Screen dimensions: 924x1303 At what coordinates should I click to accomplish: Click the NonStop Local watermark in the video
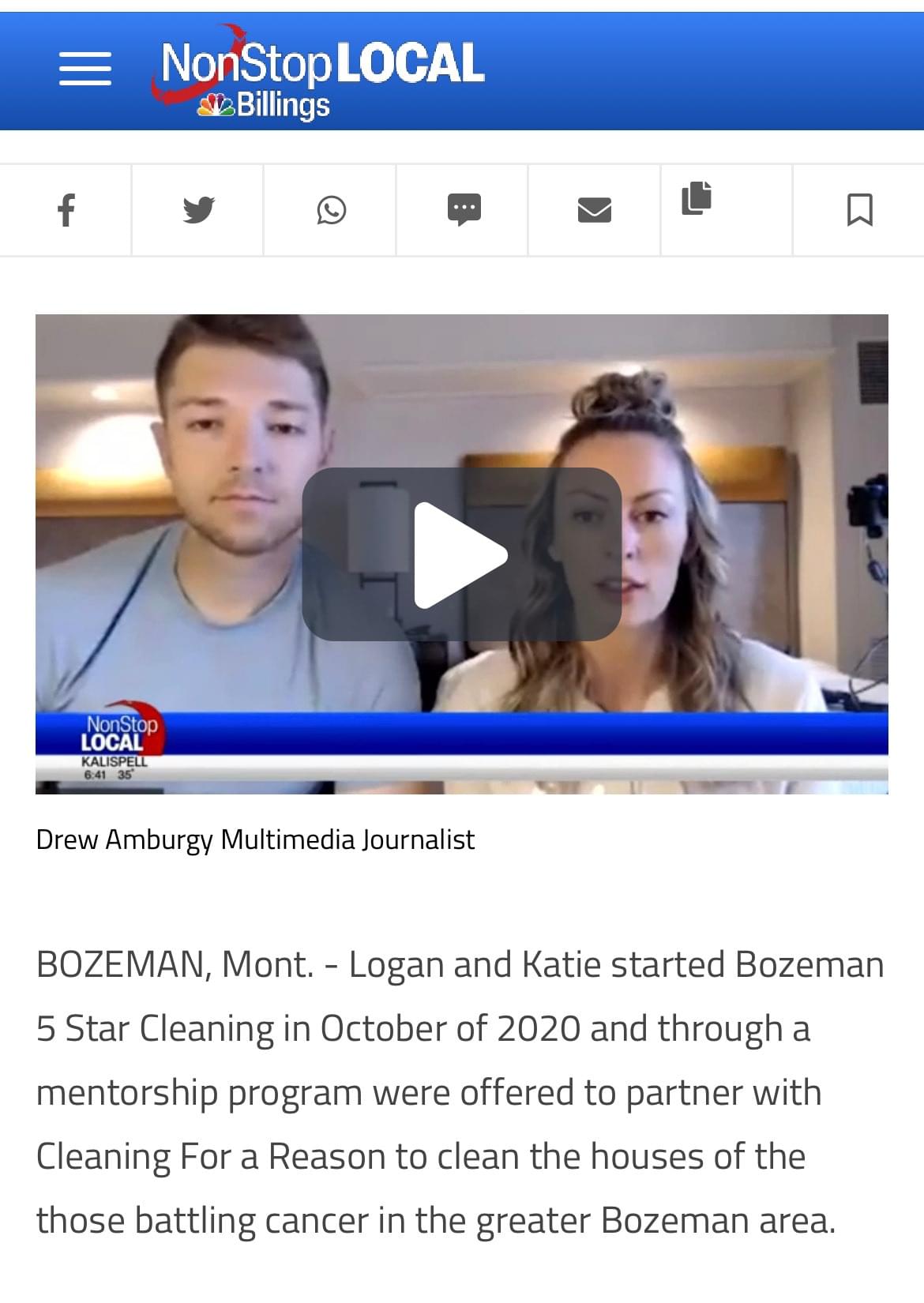pyautogui.click(x=118, y=731)
